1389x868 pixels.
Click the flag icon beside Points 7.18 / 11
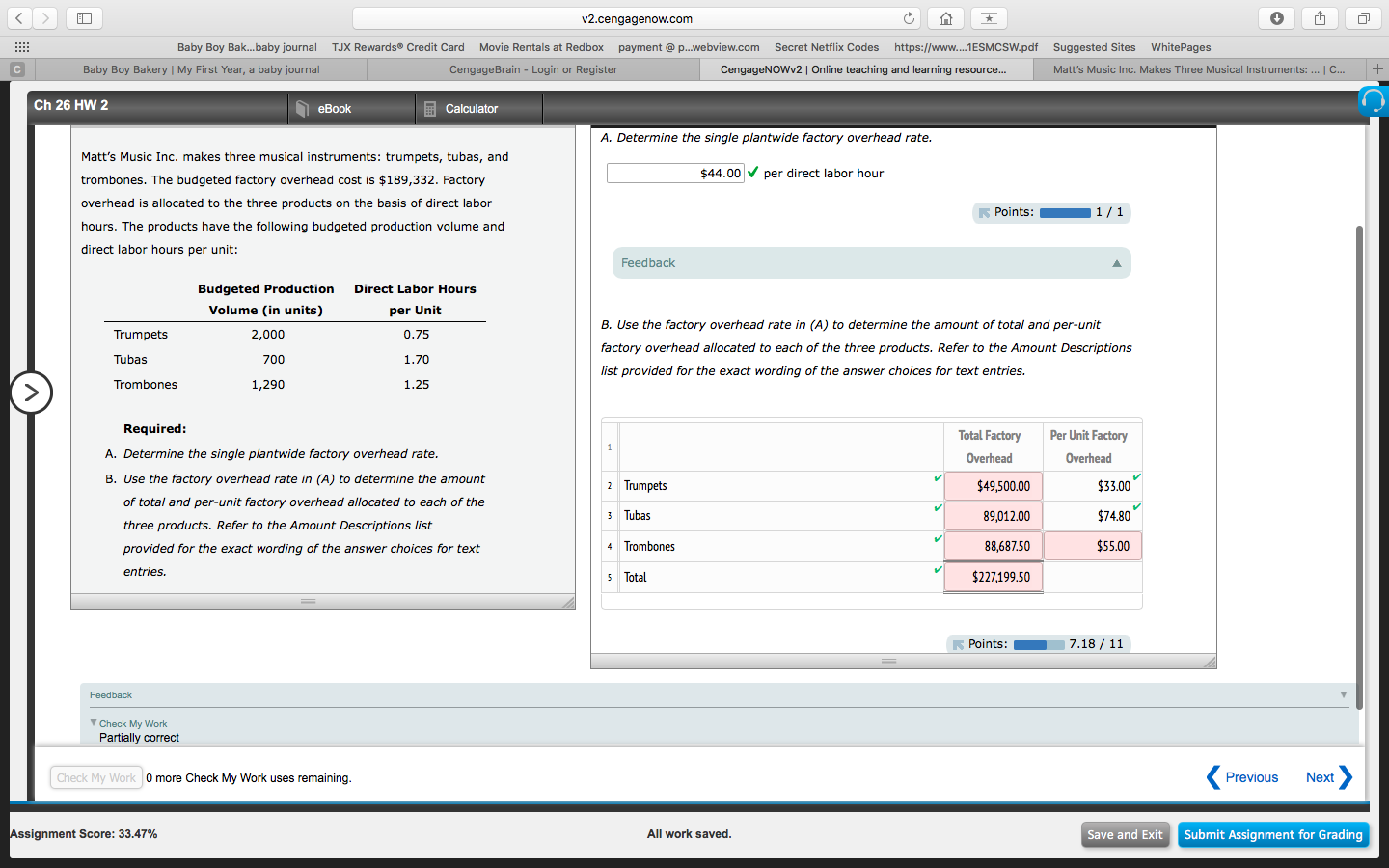click(958, 645)
